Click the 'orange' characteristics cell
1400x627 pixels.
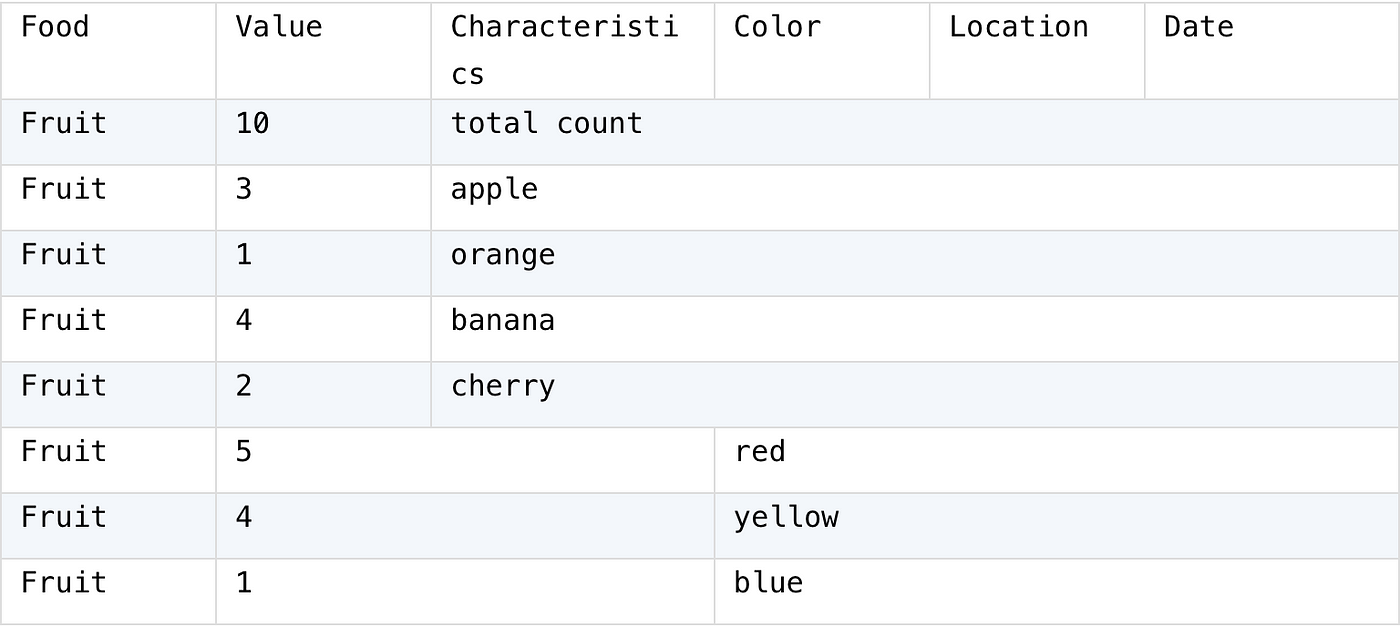915,263
